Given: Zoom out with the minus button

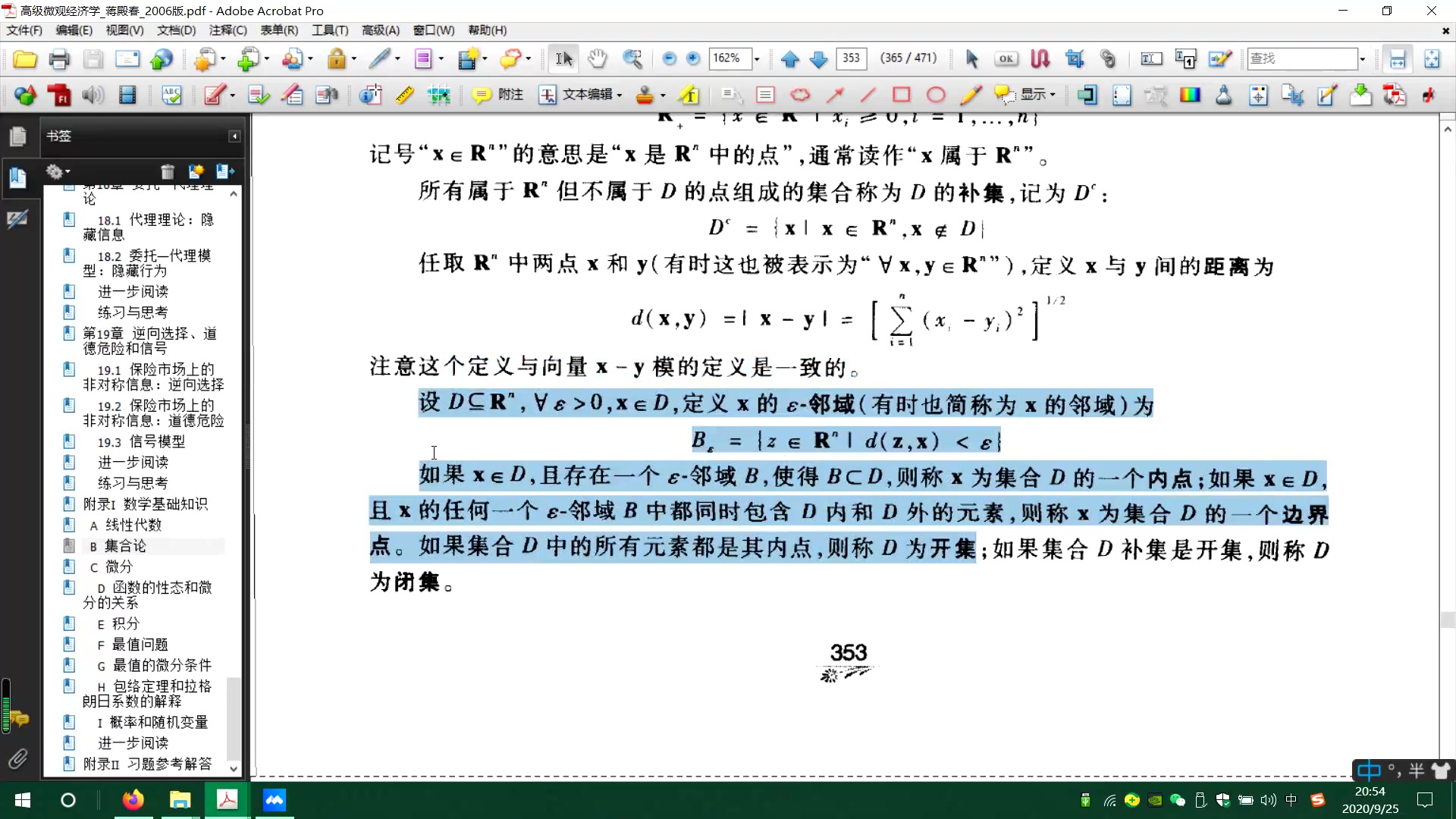Looking at the screenshot, I should pos(669,58).
